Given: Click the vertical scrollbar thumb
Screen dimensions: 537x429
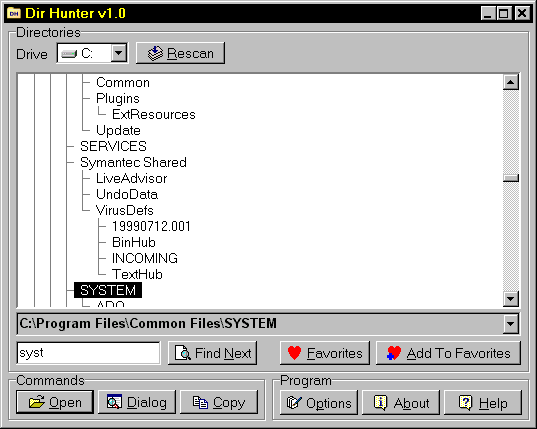Looking at the screenshot, I should tap(511, 178).
